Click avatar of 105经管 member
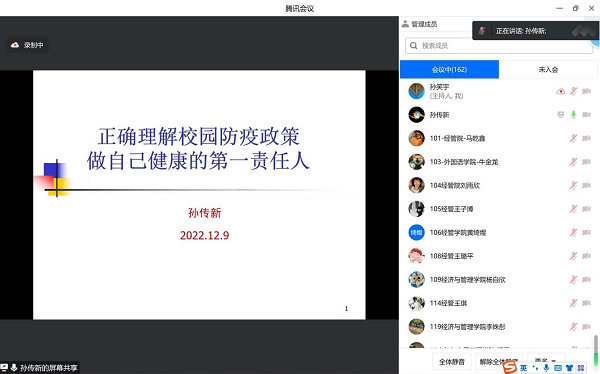This screenshot has width=600, height=374. pyautogui.click(x=416, y=209)
